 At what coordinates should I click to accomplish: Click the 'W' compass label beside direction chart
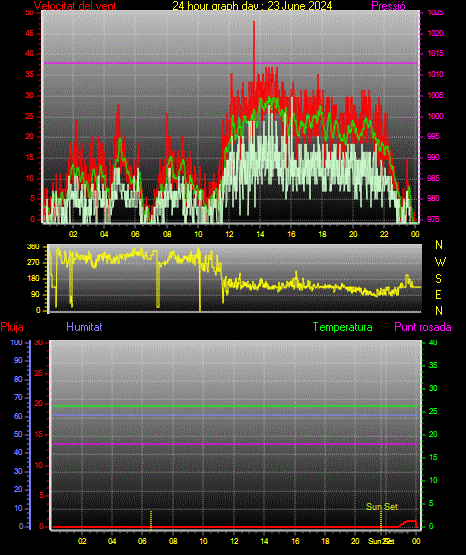(440, 262)
